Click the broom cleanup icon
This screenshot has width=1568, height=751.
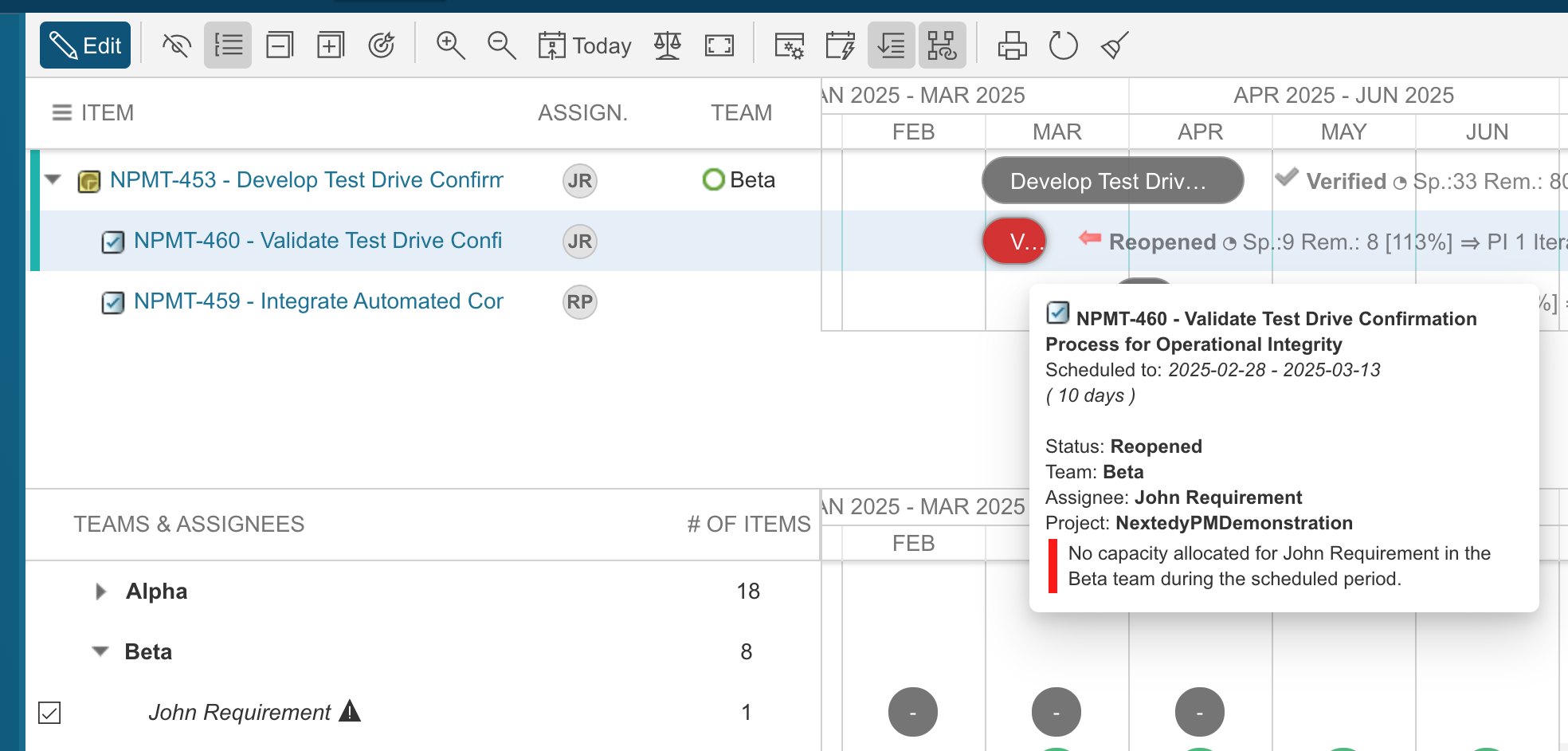tap(1115, 45)
